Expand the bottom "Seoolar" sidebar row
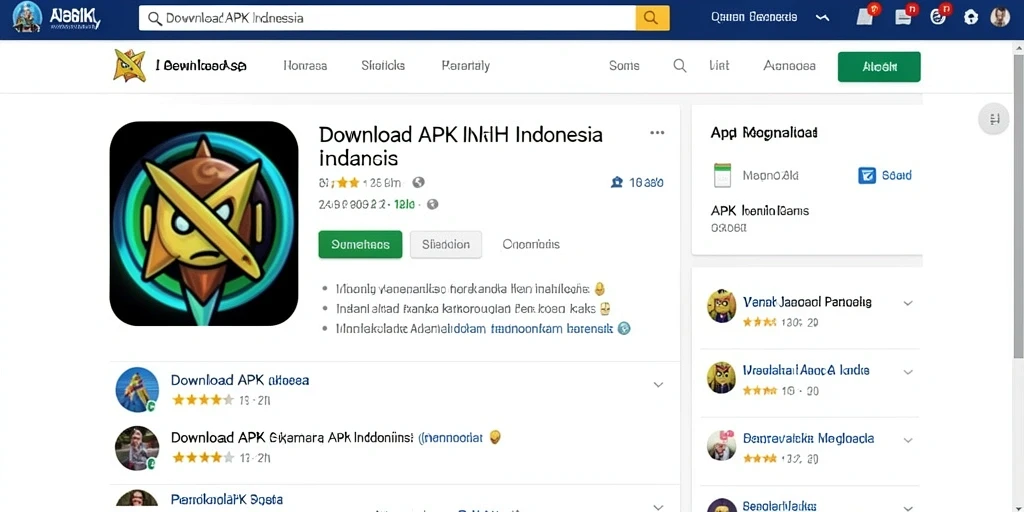This screenshot has width=1024, height=512. coord(908,508)
